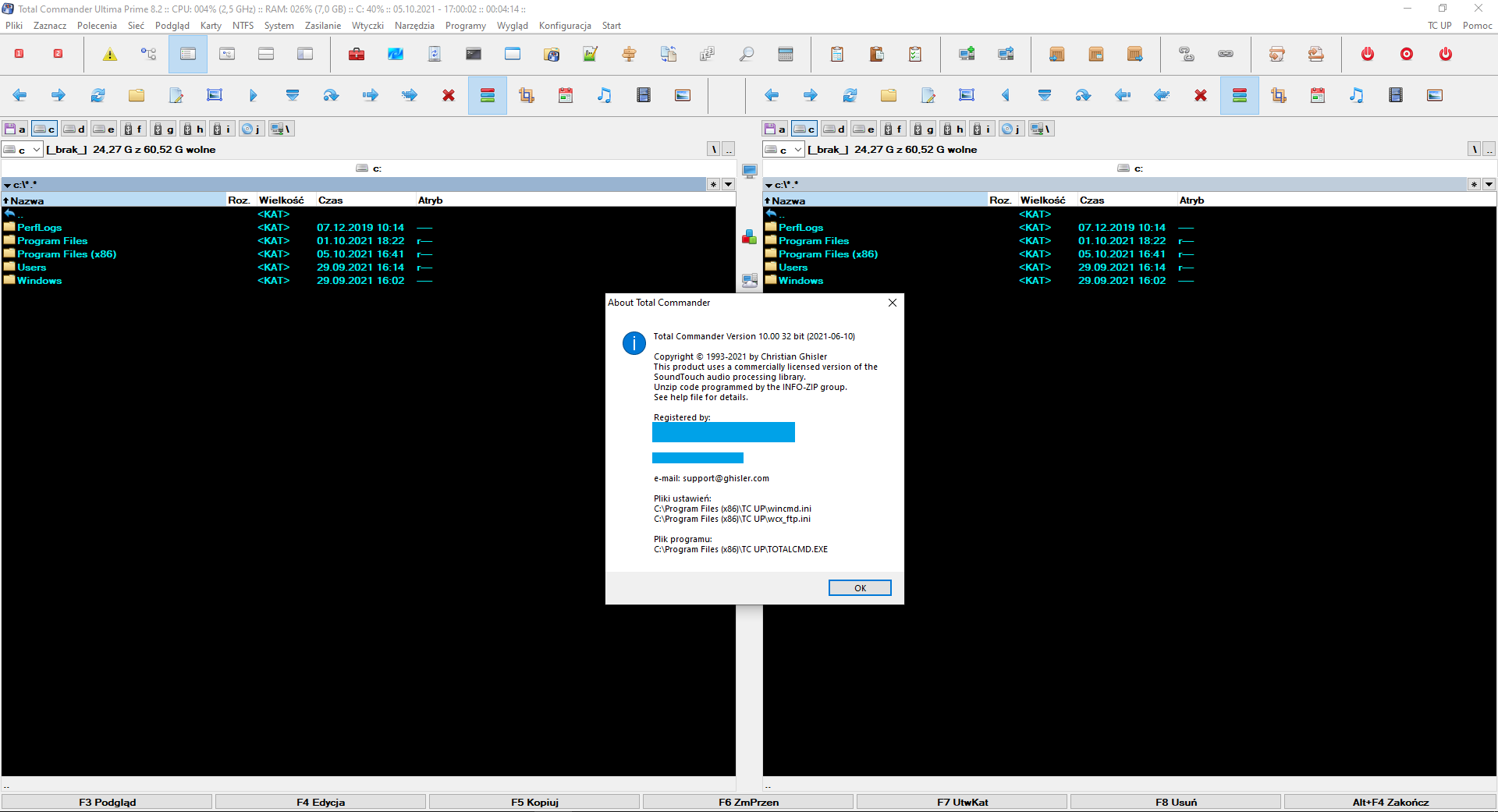The image size is (1498, 812).
Task: Click right panel blue down-arrow dropdown icon
Action: 1045,95
